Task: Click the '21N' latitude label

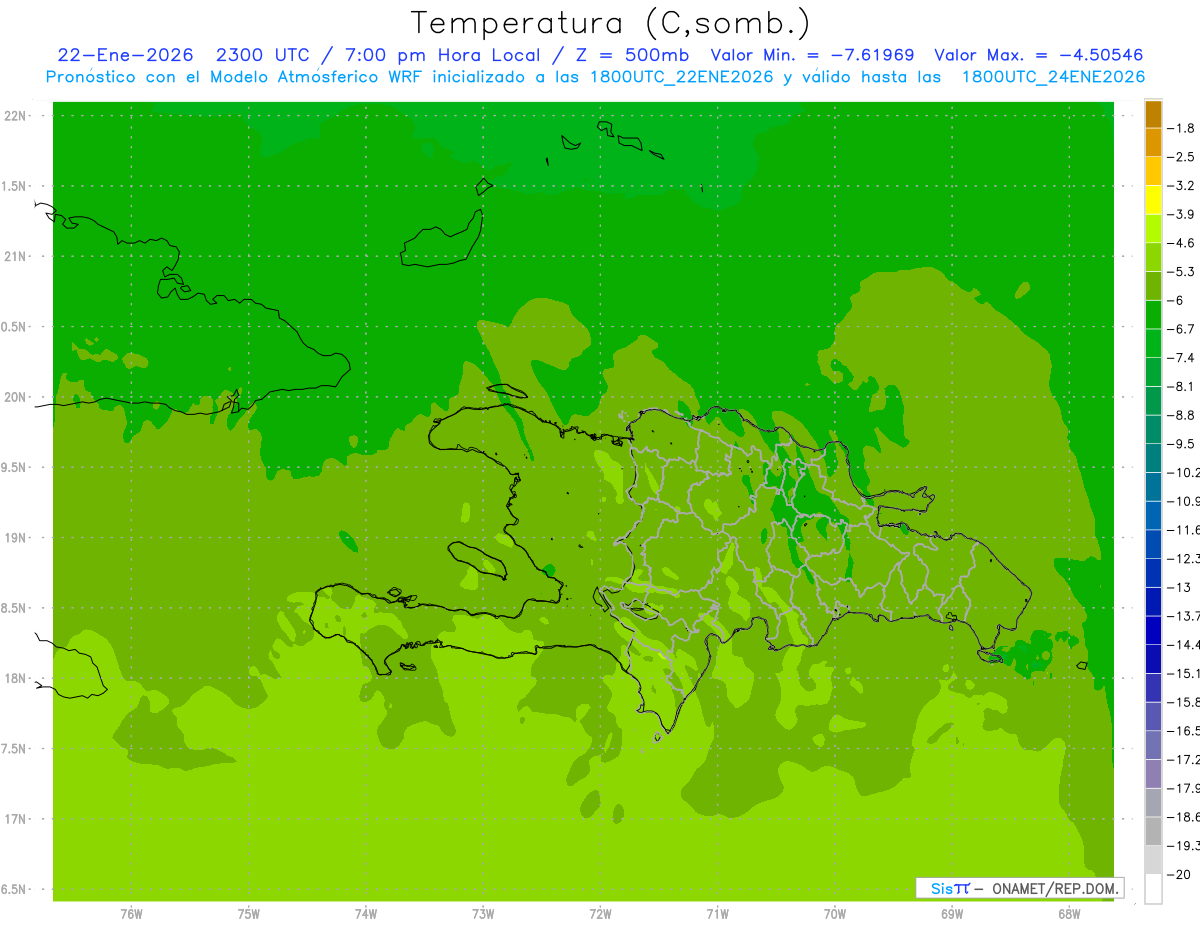Action: click(x=16, y=257)
